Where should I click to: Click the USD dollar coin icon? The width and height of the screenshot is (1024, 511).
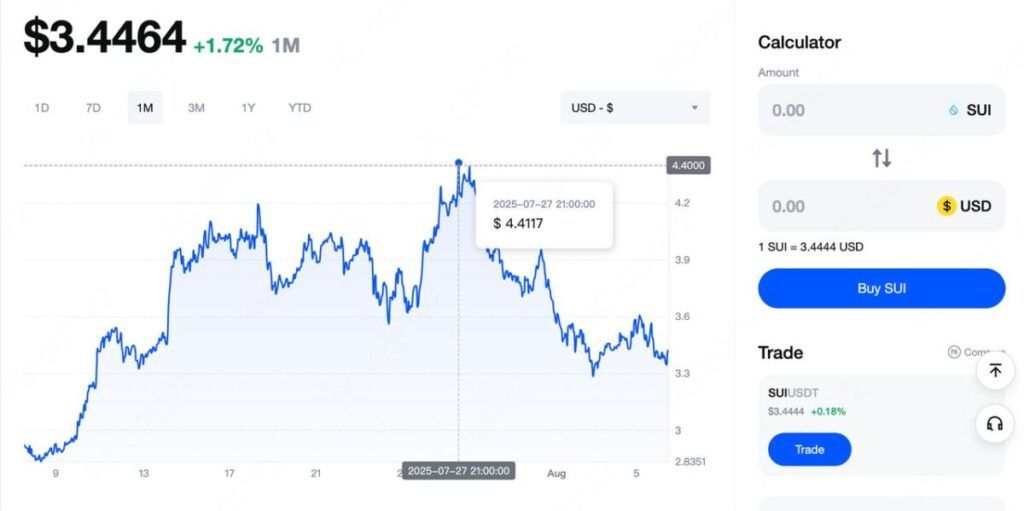click(x=946, y=206)
